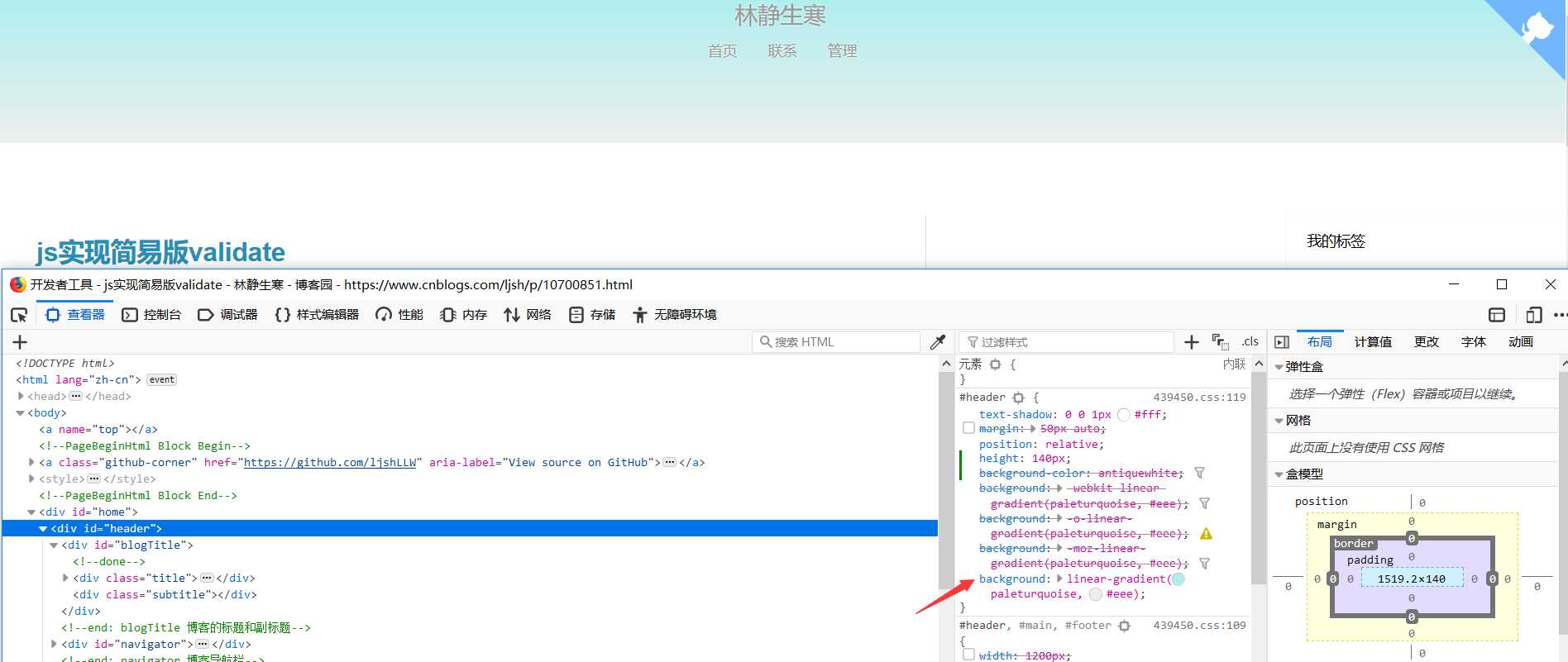Collapse the sidebar pane toggle icon

click(1282, 342)
